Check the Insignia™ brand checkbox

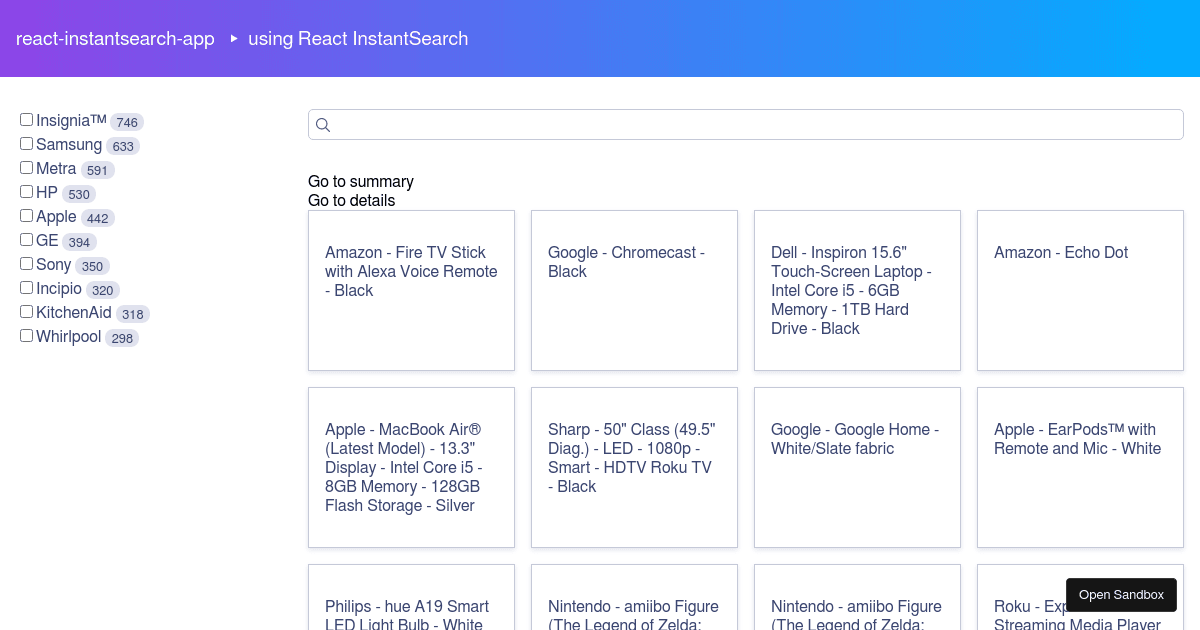pyautogui.click(x=27, y=120)
